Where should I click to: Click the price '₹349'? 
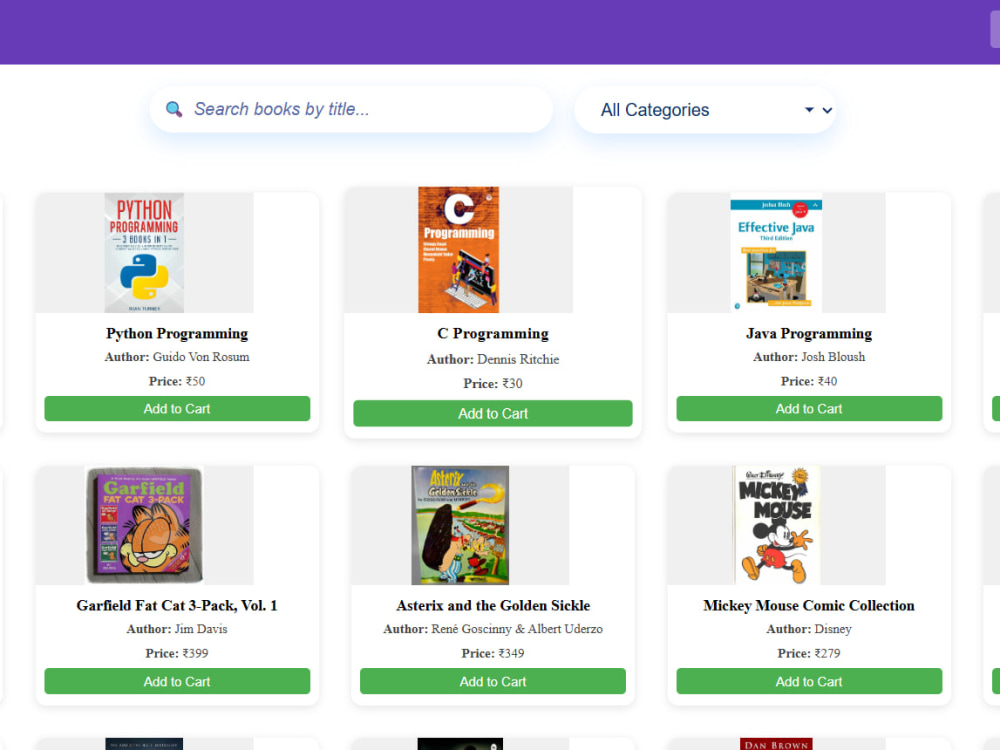point(511,653)
